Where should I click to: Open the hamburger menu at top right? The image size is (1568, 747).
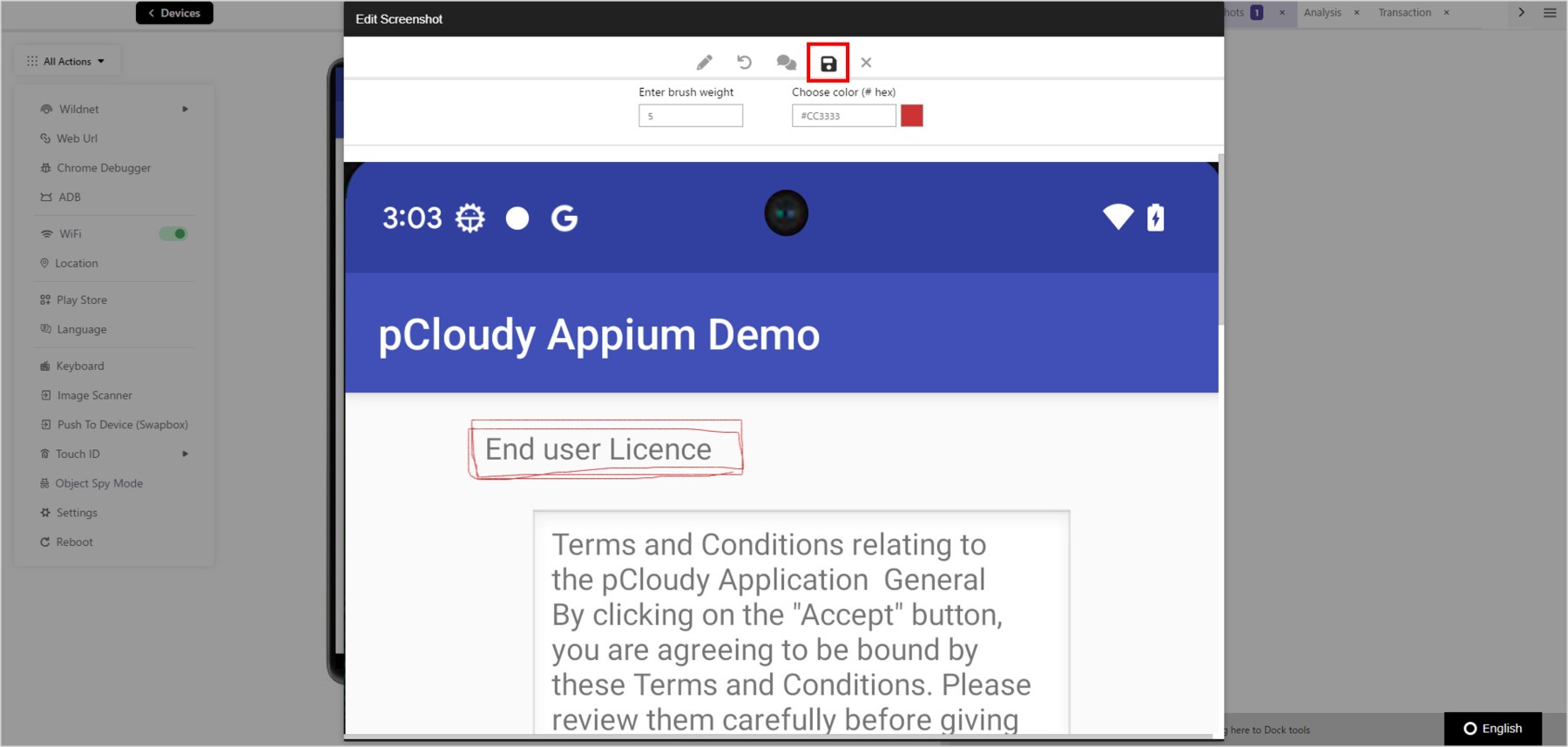[x=1550, y=12]
